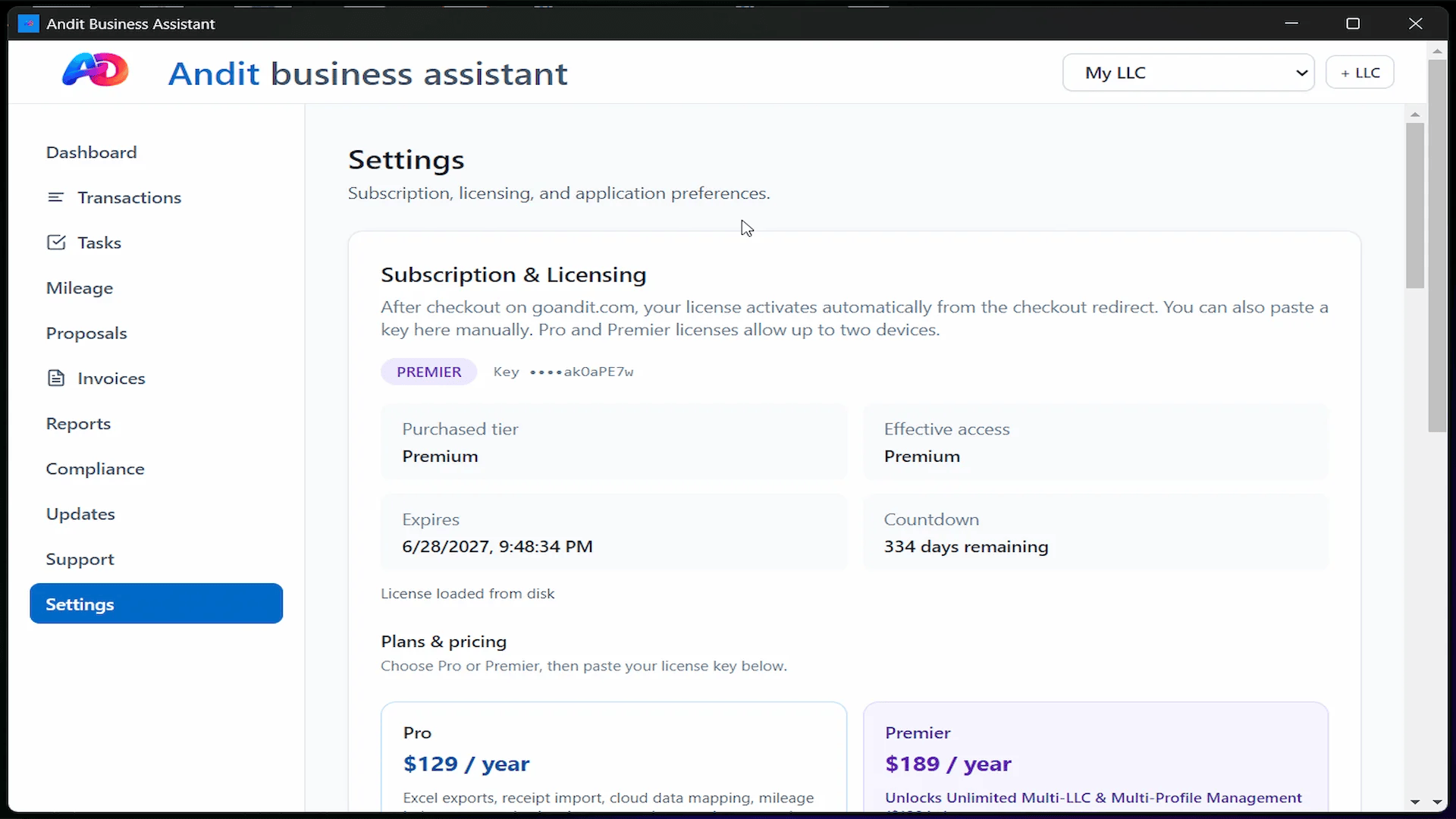Go to the Support page
Screen dimensions: 1456x819
click(80, 559)
